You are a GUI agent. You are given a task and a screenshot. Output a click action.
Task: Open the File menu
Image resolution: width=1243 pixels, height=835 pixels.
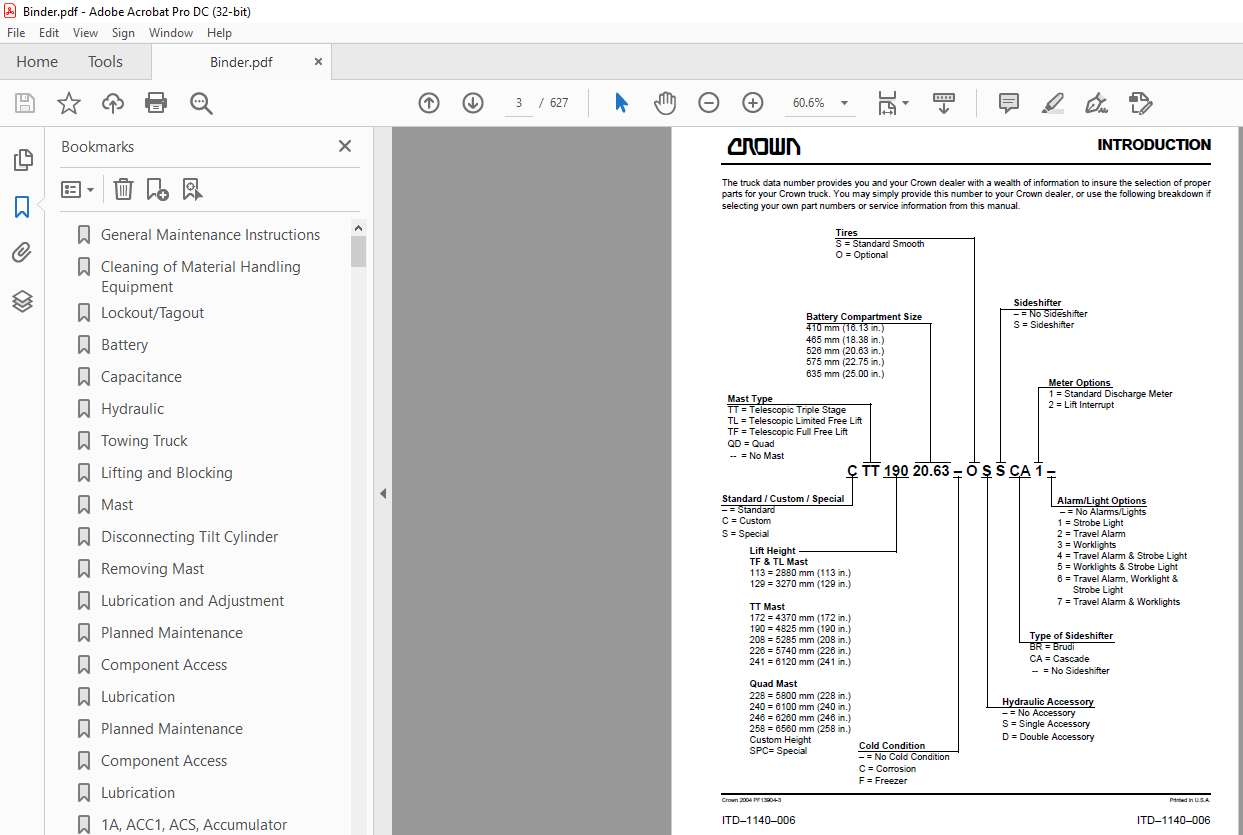(x=16, y=33)
